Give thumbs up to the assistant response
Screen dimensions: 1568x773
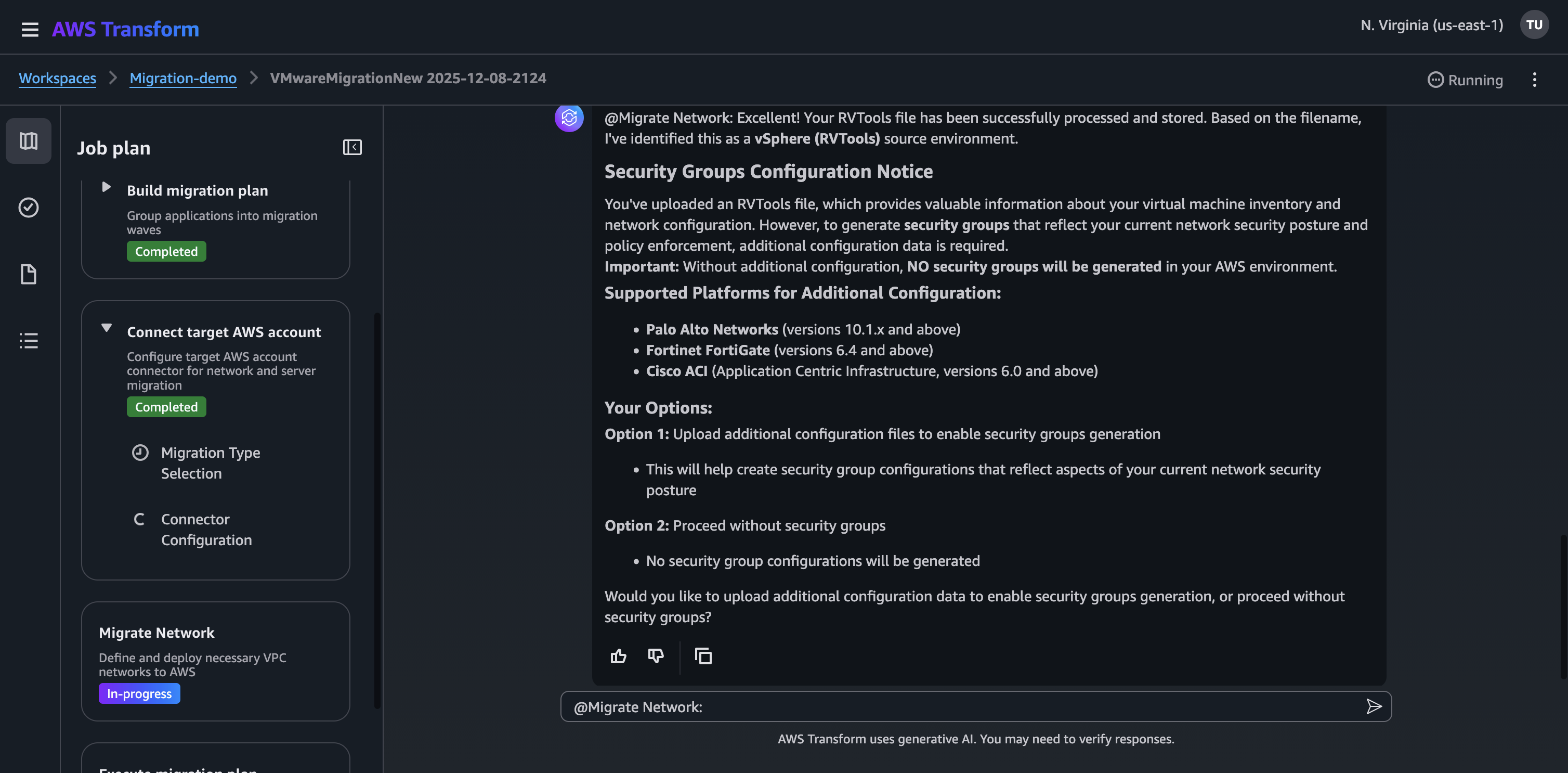pos(619,656)
